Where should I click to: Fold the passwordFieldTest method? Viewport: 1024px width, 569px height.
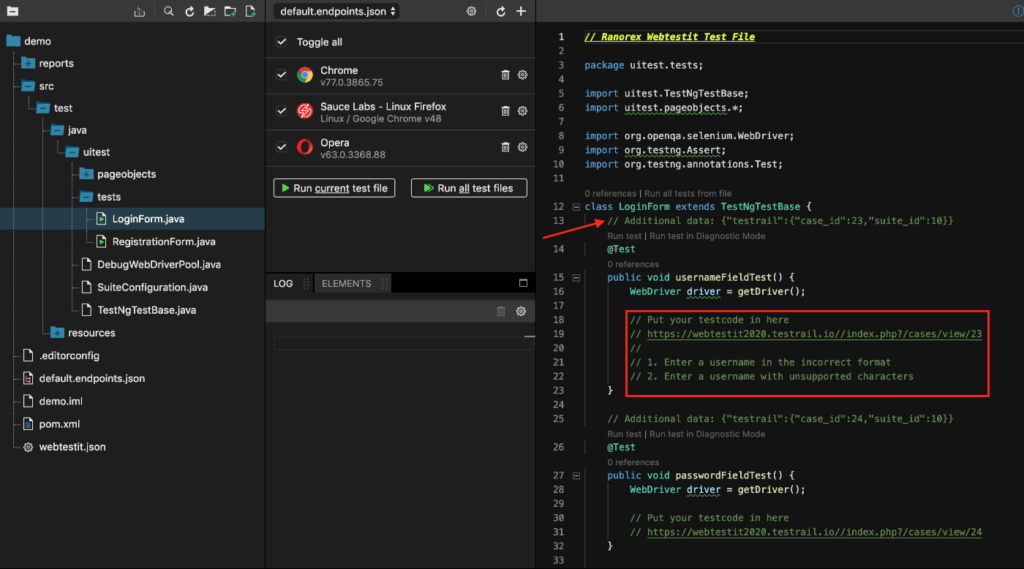(x=576, y=476)
